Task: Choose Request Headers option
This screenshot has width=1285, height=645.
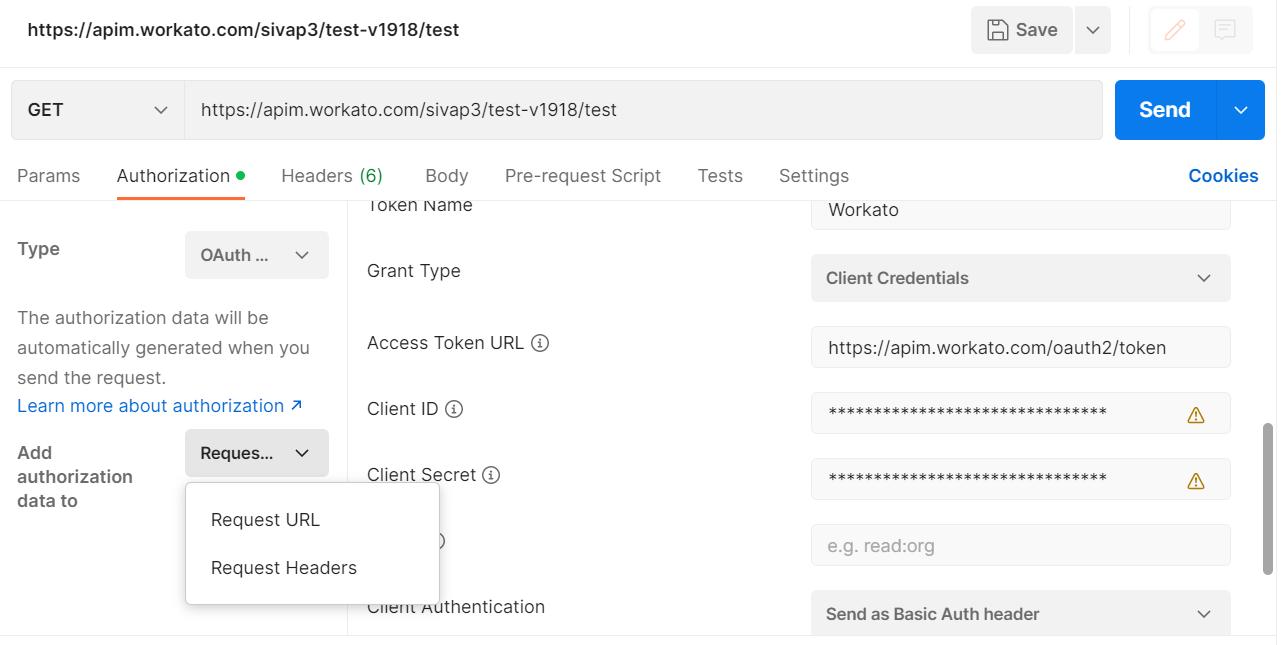Action: tap(283, 568)
